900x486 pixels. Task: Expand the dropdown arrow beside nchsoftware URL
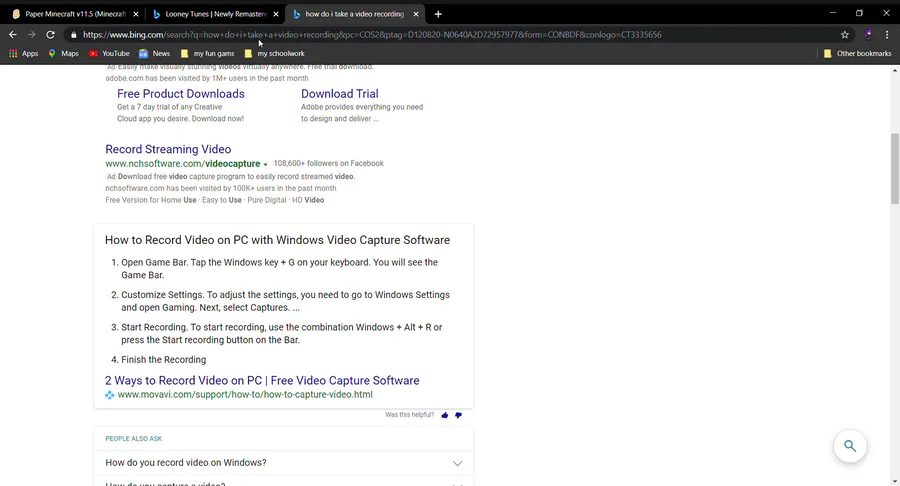(x=265, y=165)
